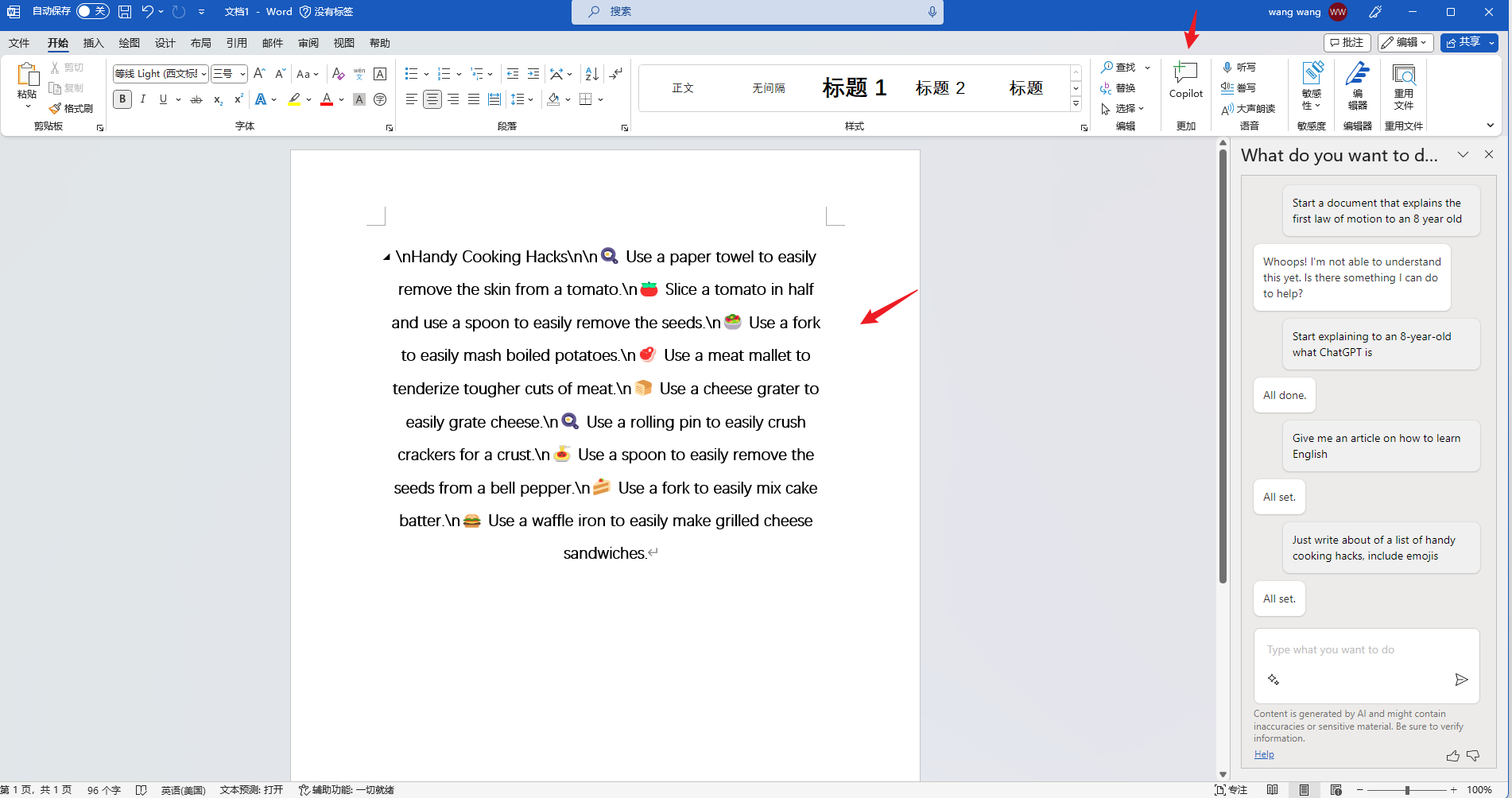The image size is (1512, 798).
Task: Click the thumbs up feedback icon
Action: [x=1452, y=756]
